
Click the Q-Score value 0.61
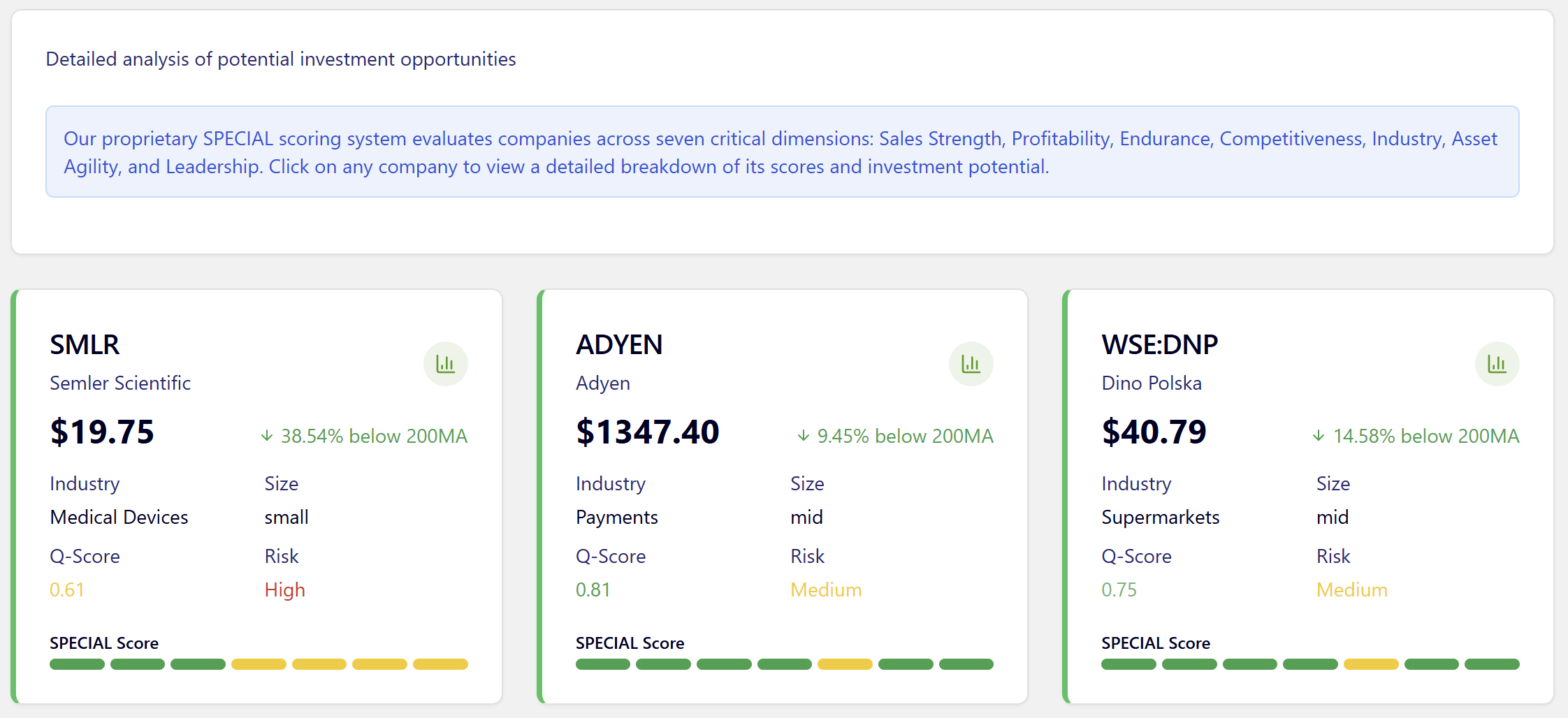[x=67, y=589]
